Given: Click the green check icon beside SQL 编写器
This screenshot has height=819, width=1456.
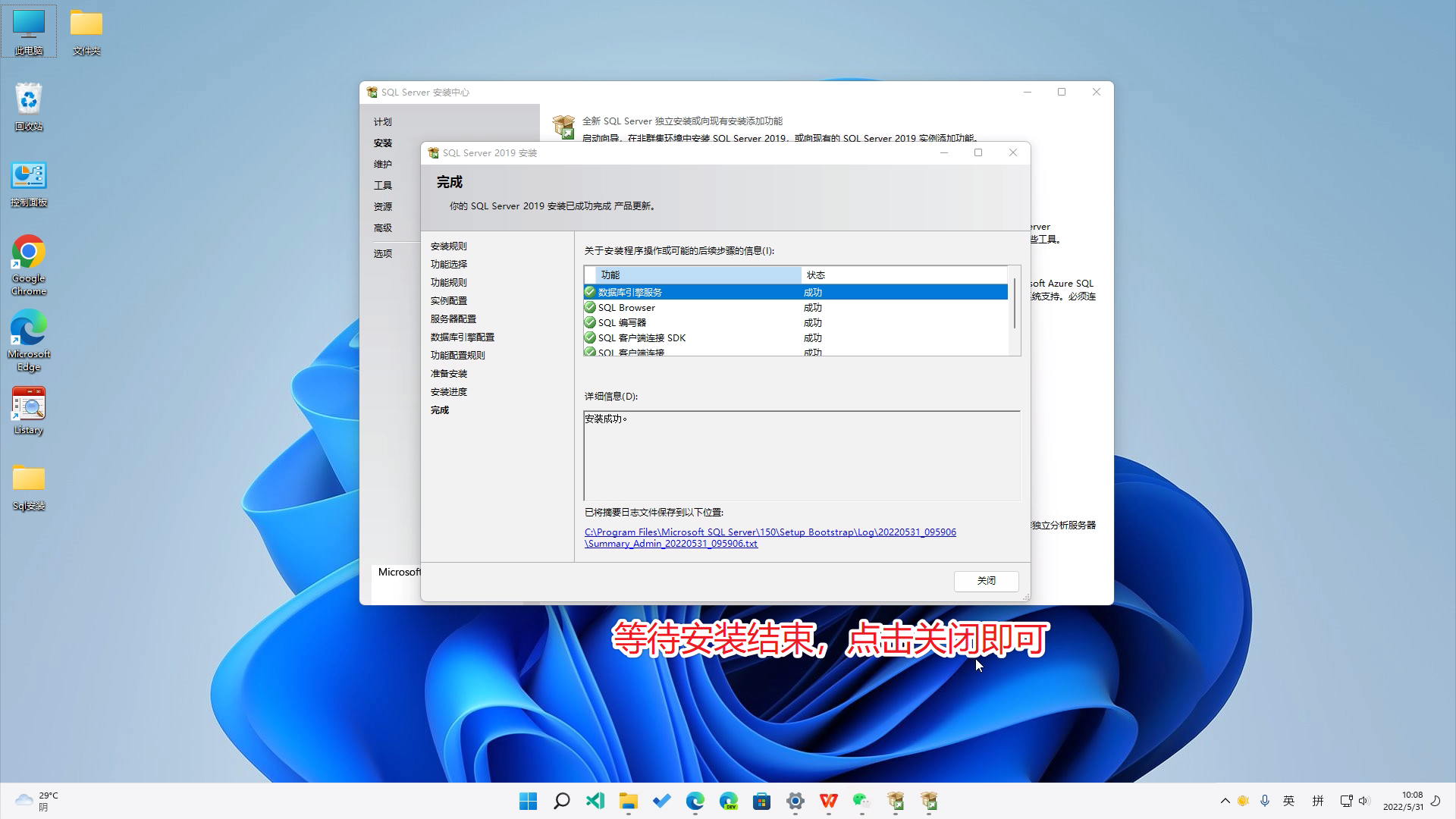Looking at the screenshot, I should point(590,322).
